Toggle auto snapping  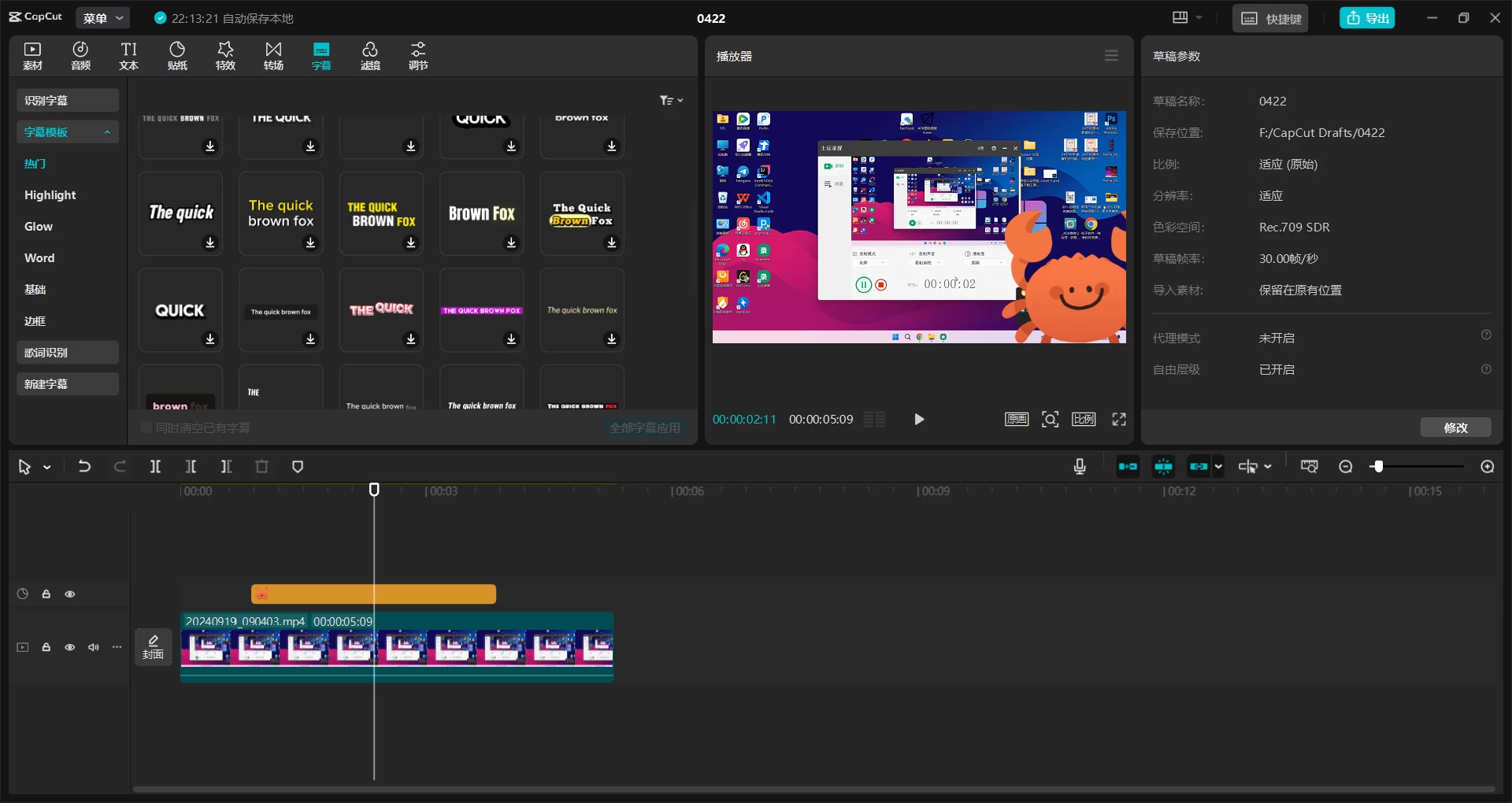tap(1163, 467)
